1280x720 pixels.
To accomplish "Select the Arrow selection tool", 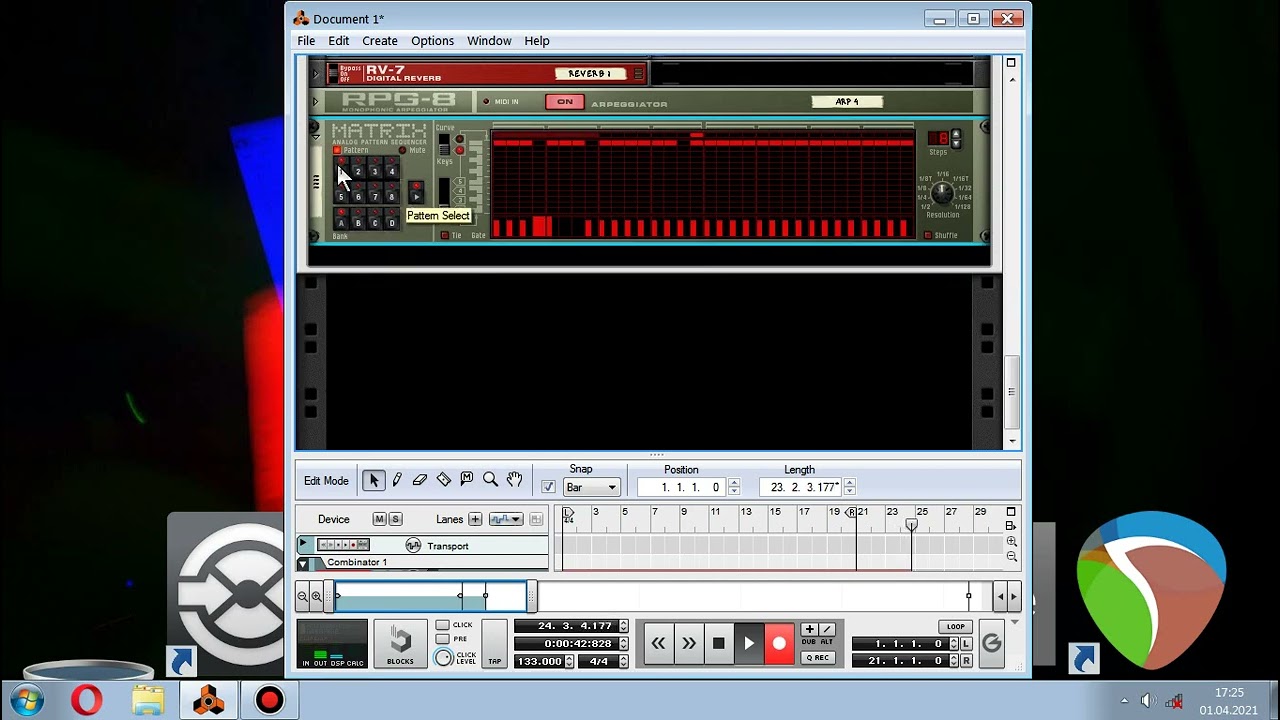I will point(373,481).
